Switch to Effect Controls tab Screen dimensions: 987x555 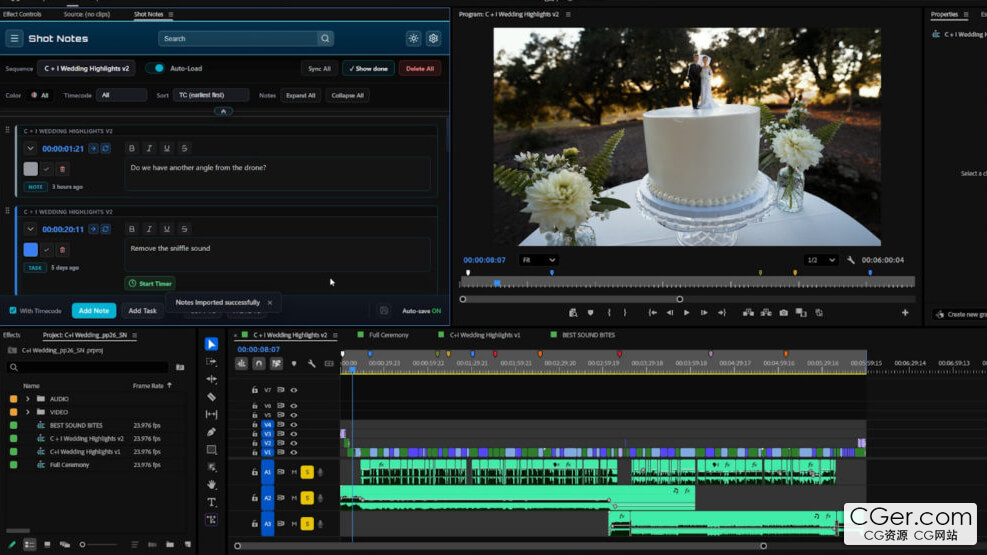click(x=23, y=14)
